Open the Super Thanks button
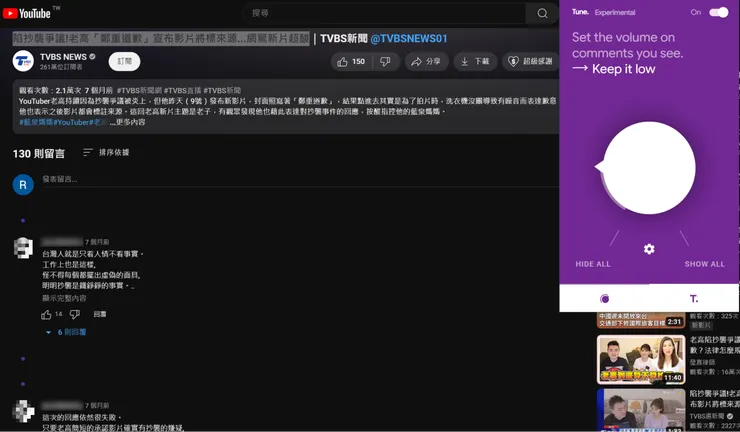This screenshot has width=740, height=432. click(x=530, y=61)
